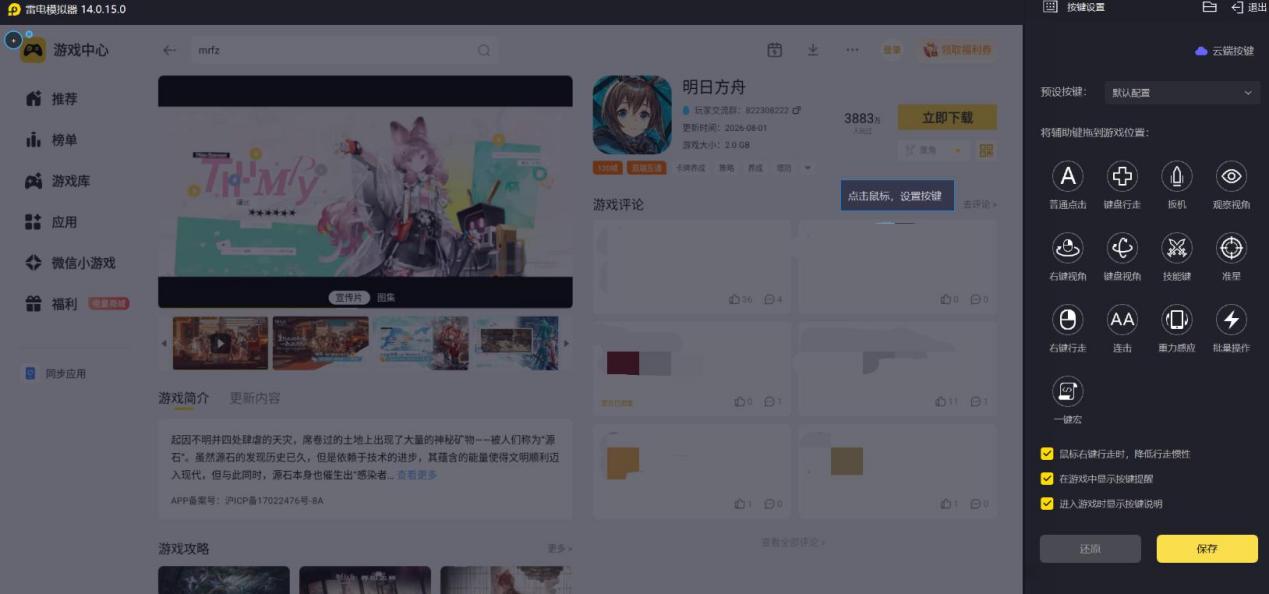Click the 明日方舟 game icon
This screenshot has height=594, width=1269.
(632, 115)
